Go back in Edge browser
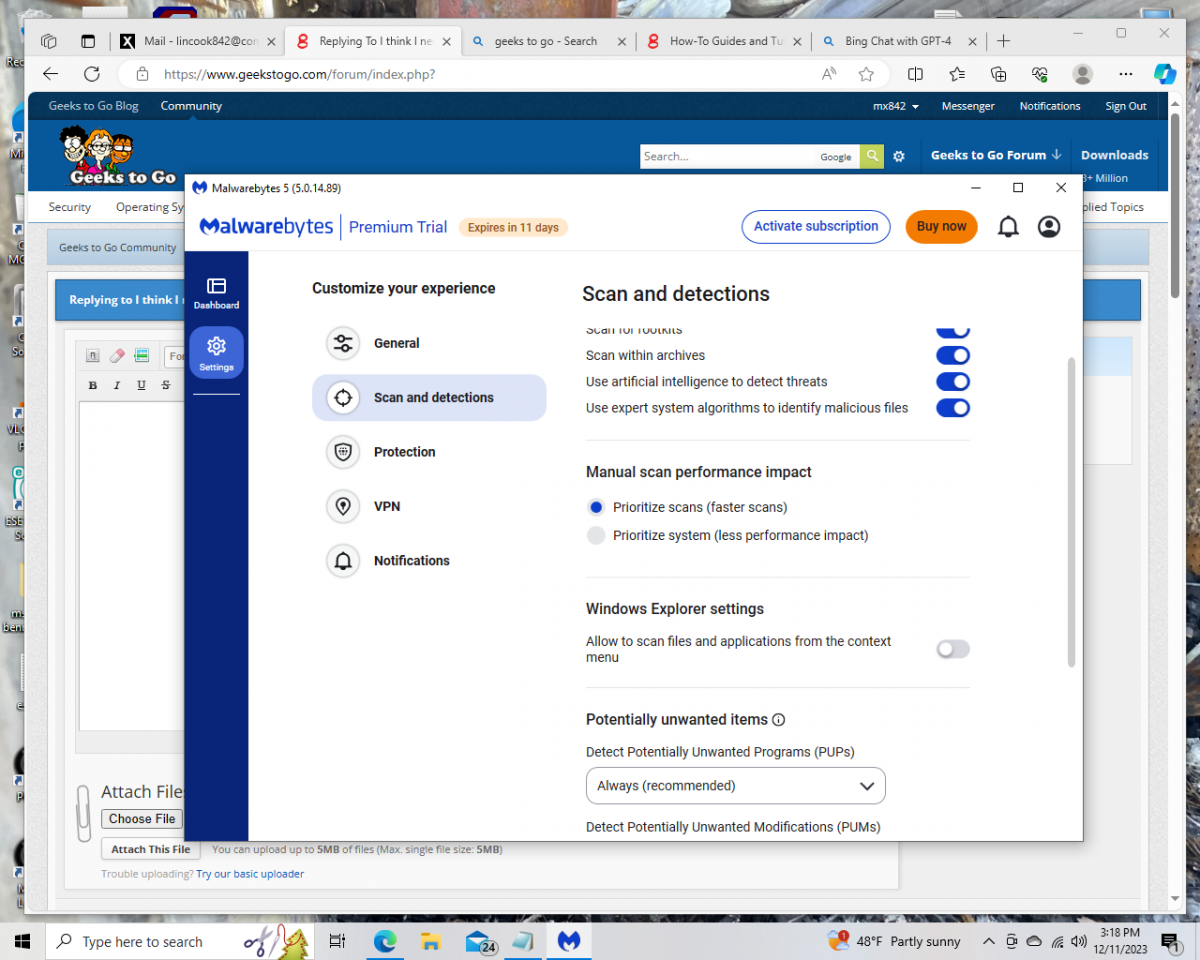The image size is (1200, 960). [x=50, y=74]
